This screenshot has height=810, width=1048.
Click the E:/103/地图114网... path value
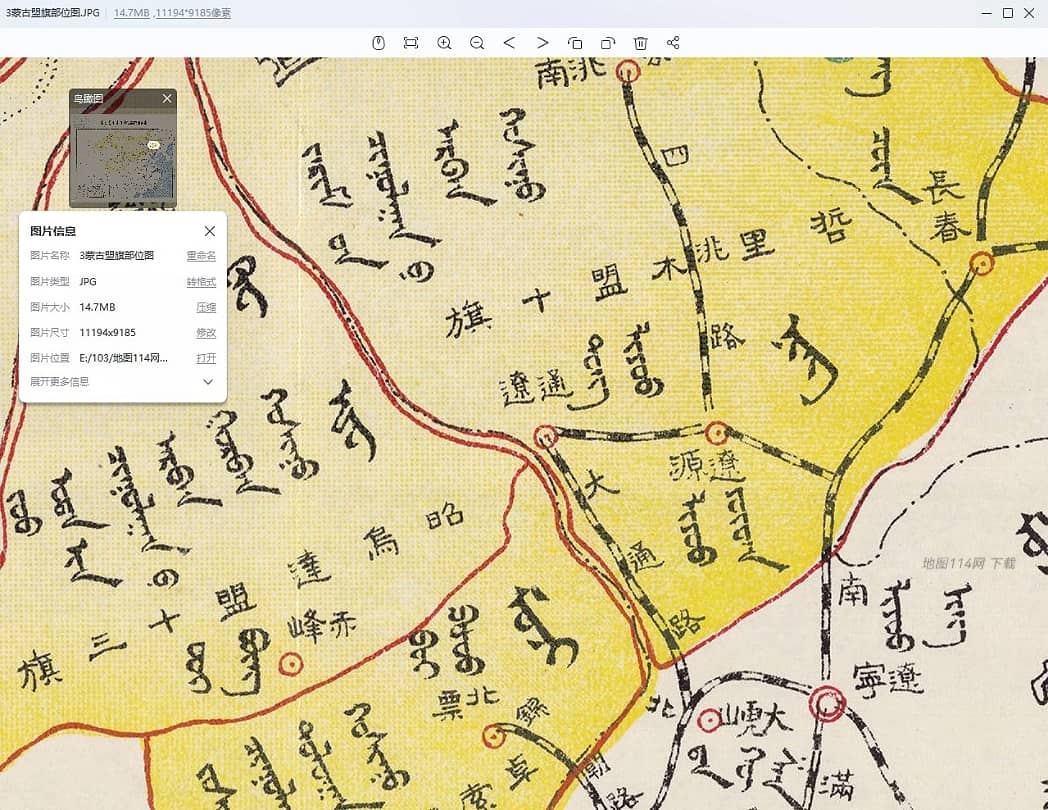pos(123,358)
